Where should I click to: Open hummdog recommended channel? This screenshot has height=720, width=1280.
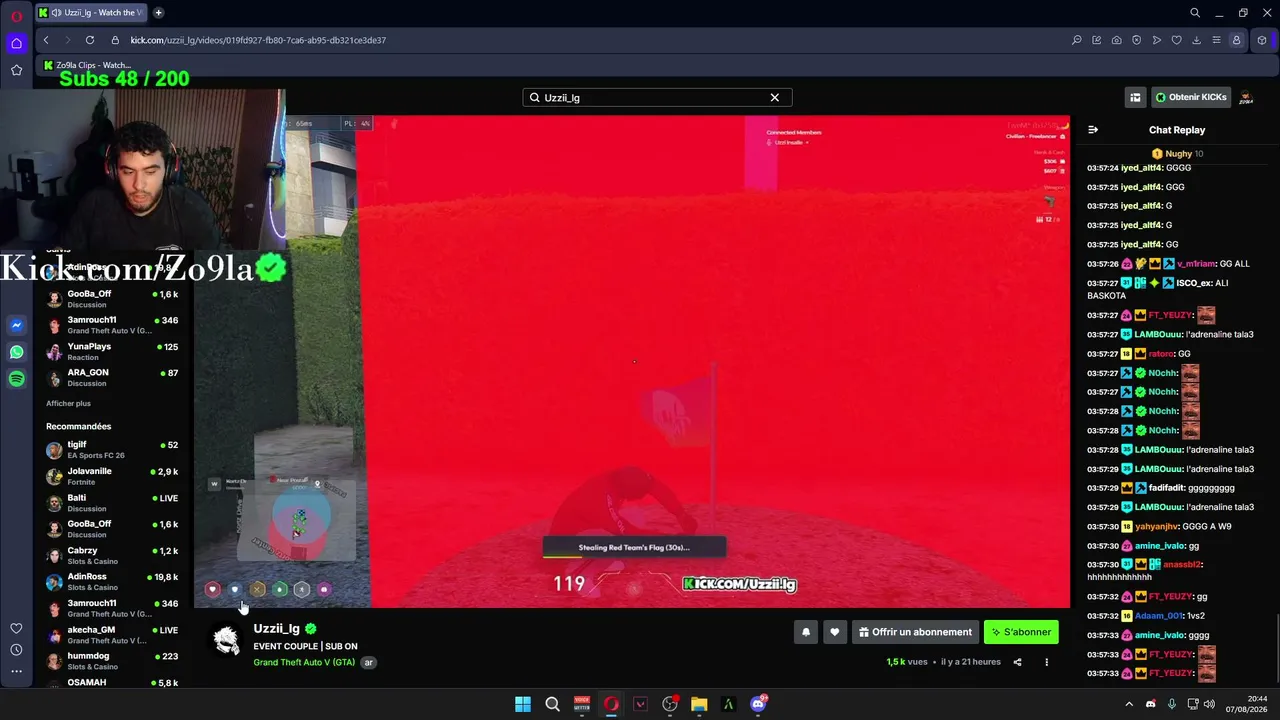[113, 661]
